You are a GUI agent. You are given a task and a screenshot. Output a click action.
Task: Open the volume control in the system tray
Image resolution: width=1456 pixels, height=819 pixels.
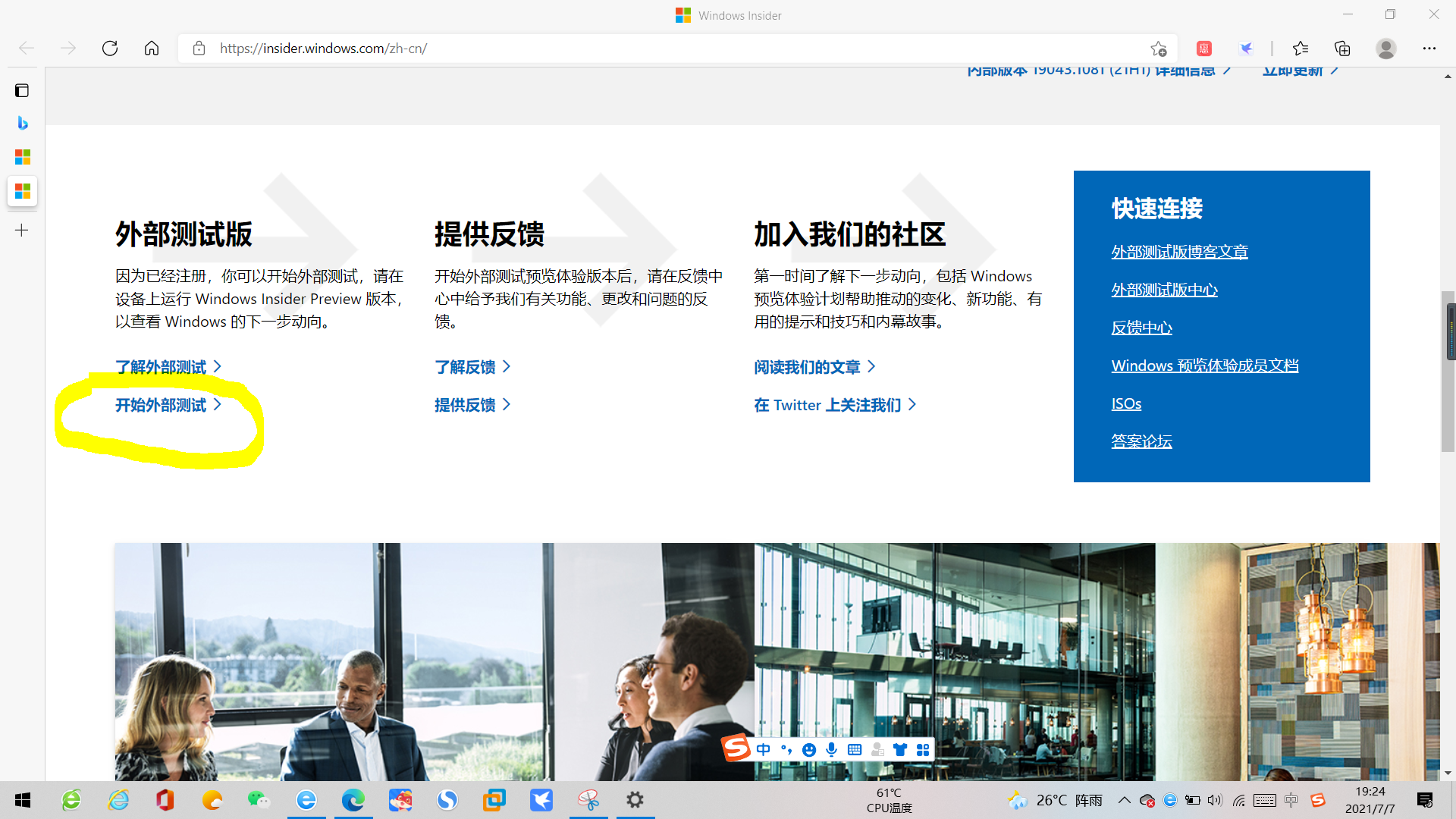[1216, 800]
